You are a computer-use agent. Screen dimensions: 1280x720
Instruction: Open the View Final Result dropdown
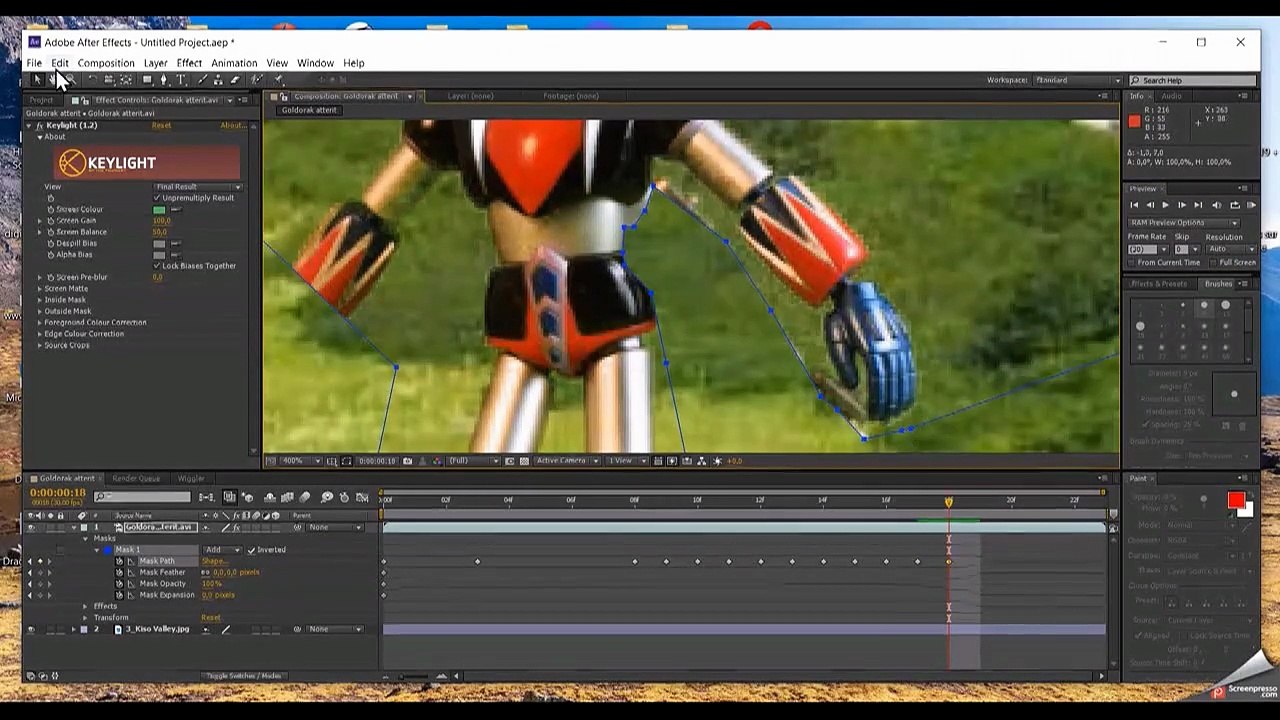198,187
